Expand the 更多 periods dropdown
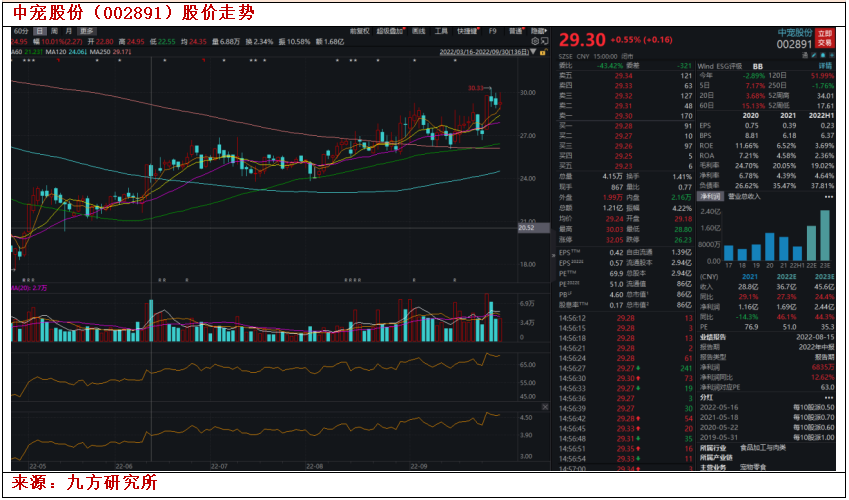849x500 pixels. (88, 31)
